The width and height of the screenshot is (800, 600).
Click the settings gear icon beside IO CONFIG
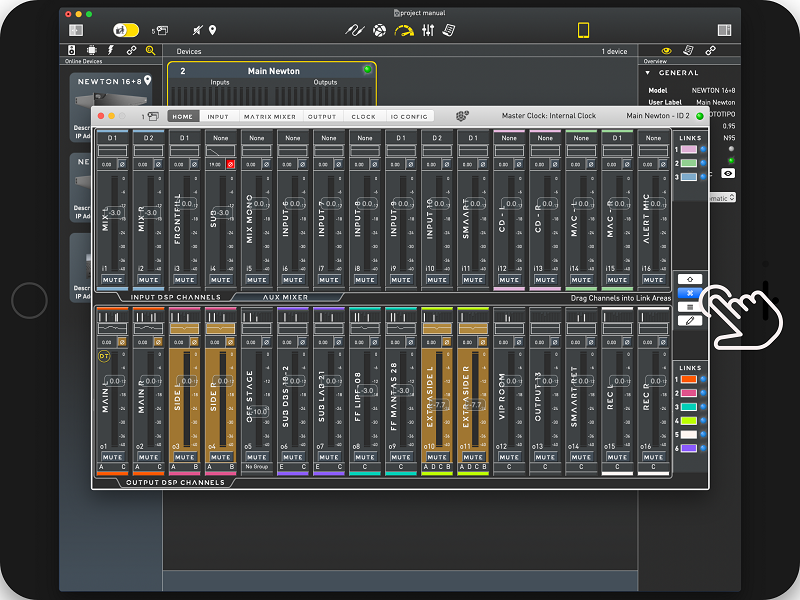click(x=462, y=116)
